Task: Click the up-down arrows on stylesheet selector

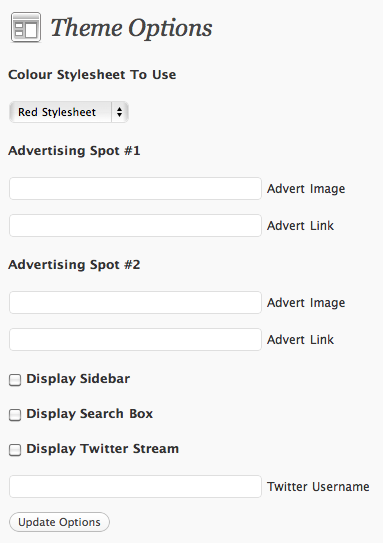Action: [x=119, y=112]
